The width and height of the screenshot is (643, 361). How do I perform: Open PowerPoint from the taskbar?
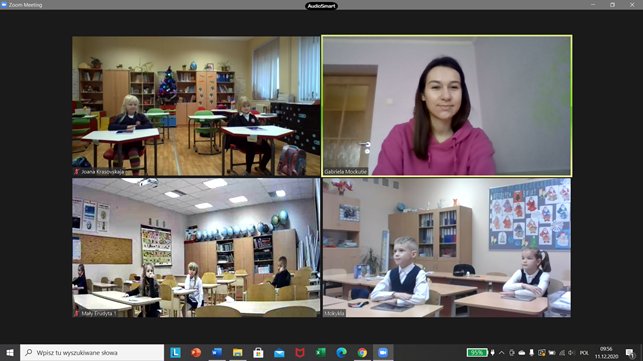click(x=196, y=352)
